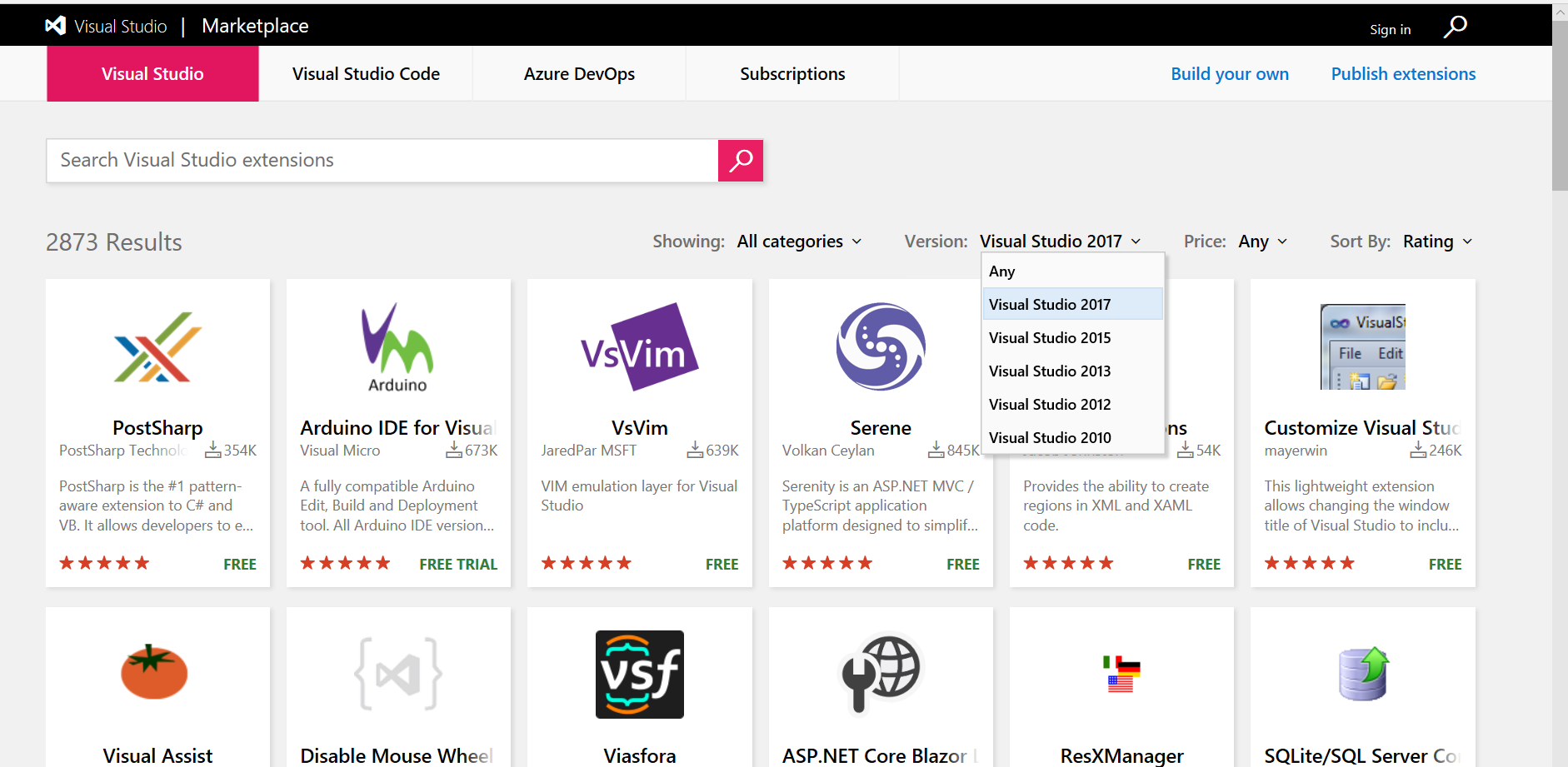Viewport: 1568px width, 767px height.
Task: Open the VsVim extension logo
Action: pos(639,346)
